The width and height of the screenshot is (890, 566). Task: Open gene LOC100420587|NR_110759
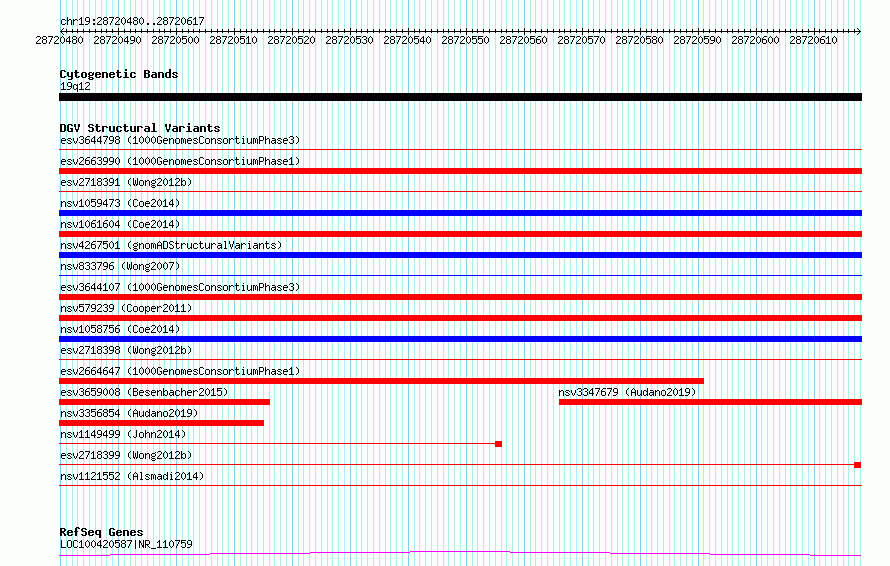(126, 544)
